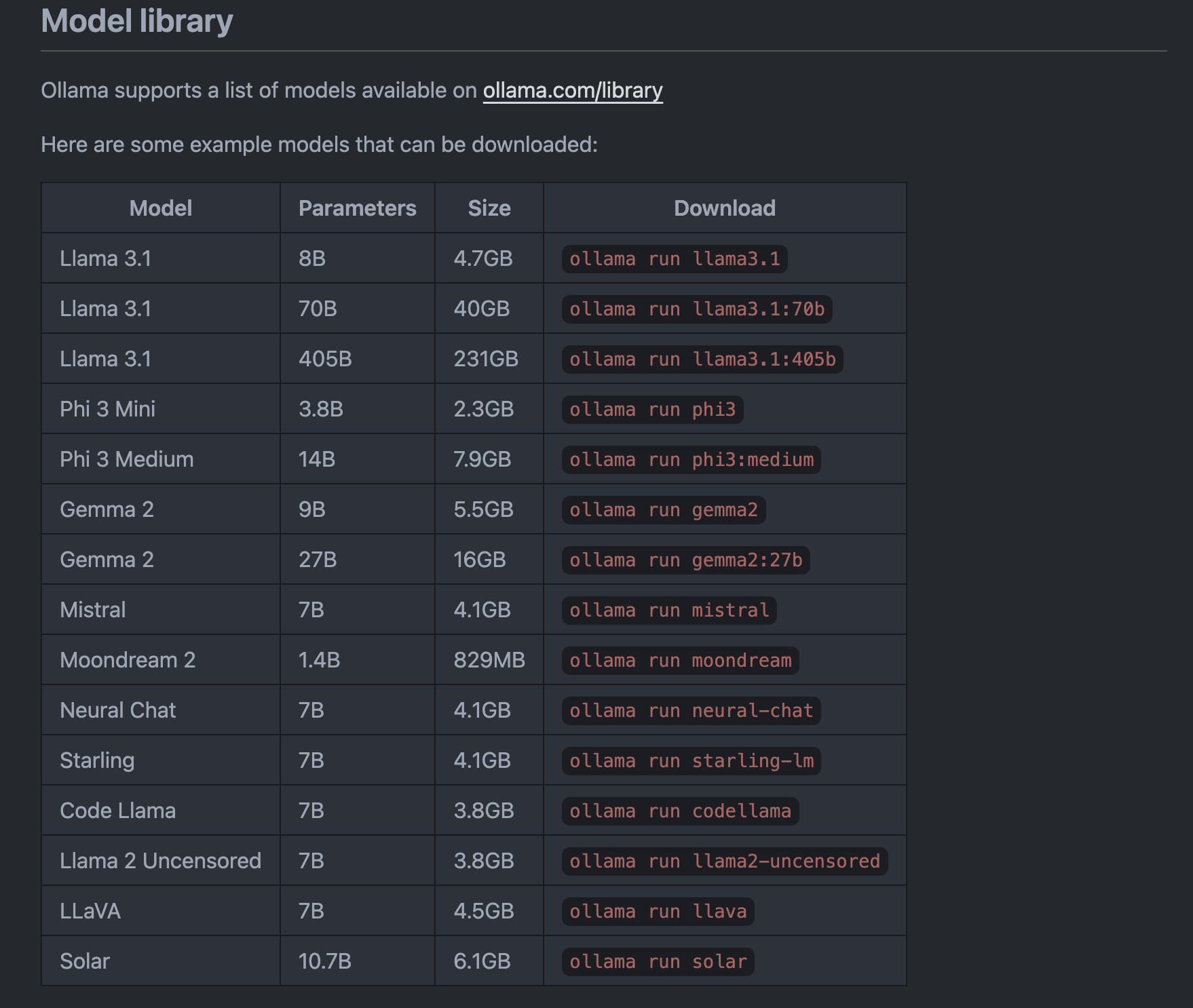This screenshot has width=1193, height=1008.
Task: Click the Code Llama model name
Action: 118,811
